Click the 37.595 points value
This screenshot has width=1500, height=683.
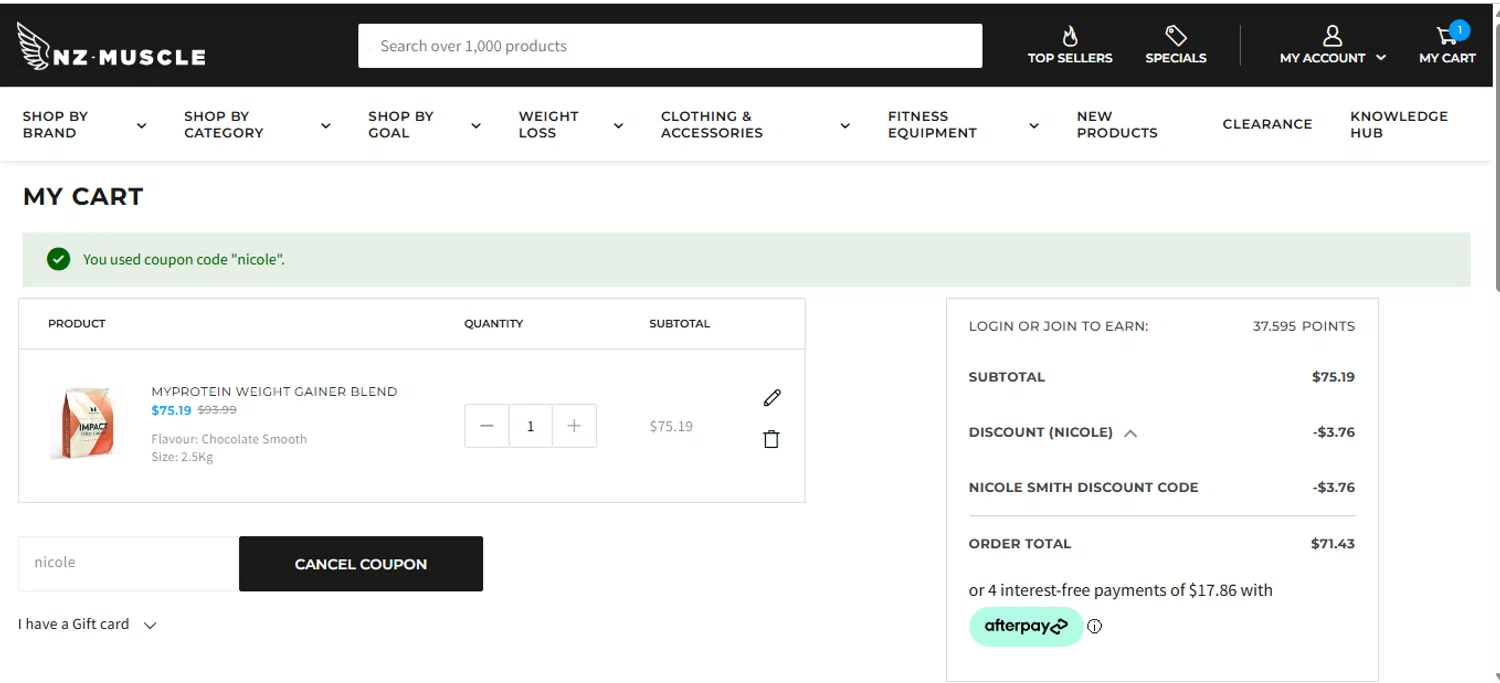pos(1304,326)
